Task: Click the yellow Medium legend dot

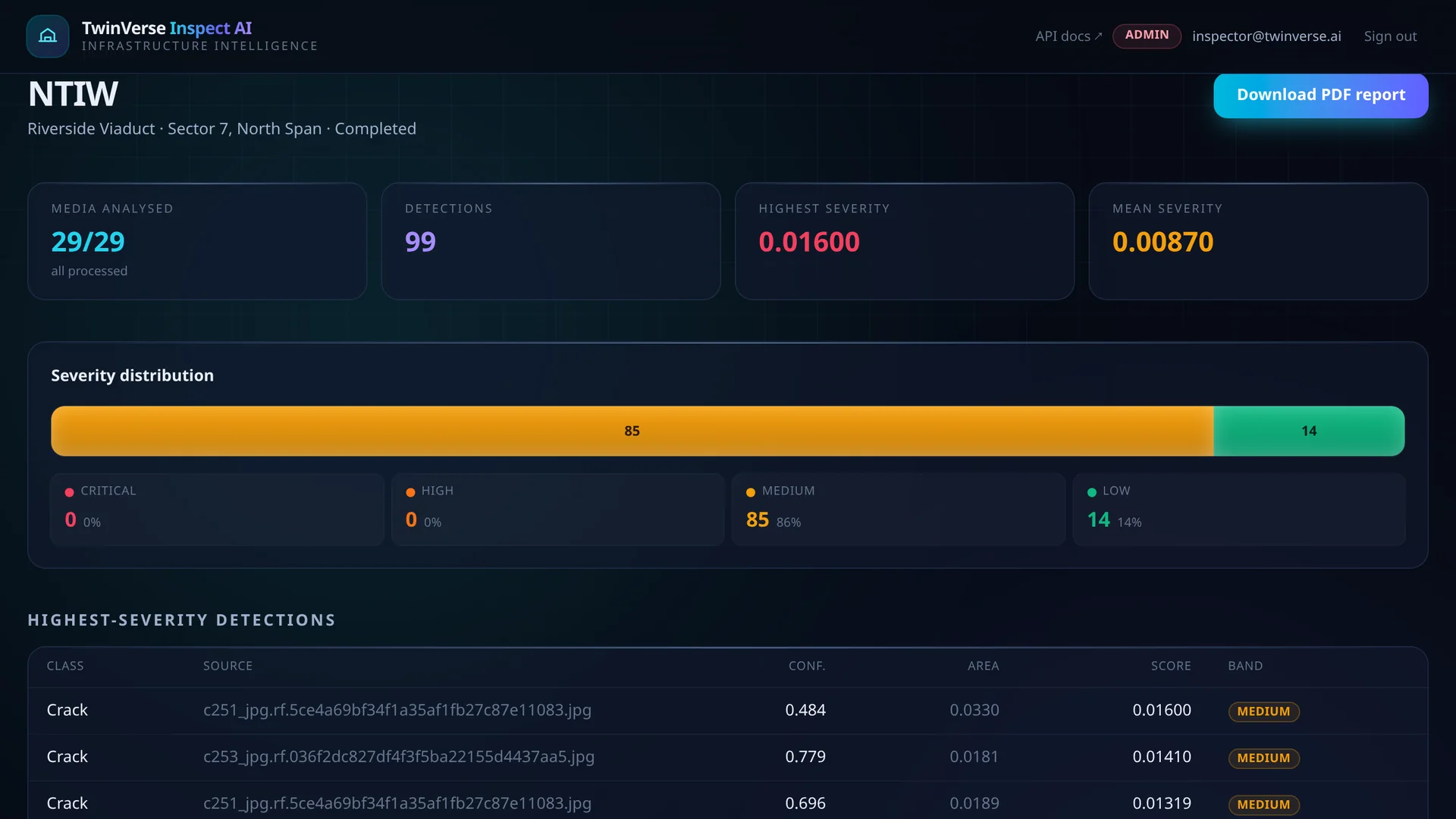Action: point(751,492)
